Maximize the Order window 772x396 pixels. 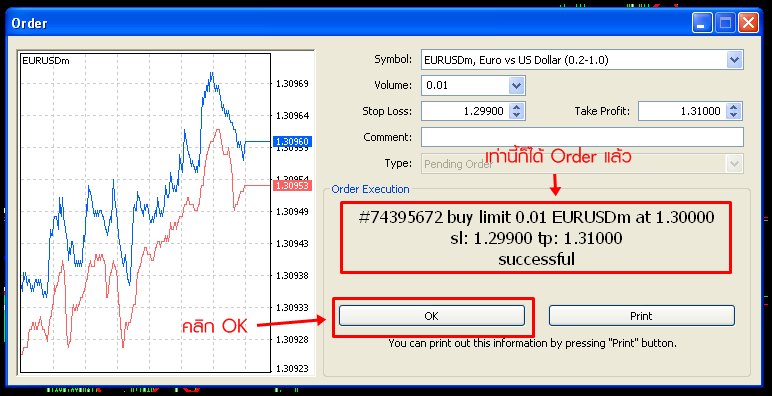[725, 23]
